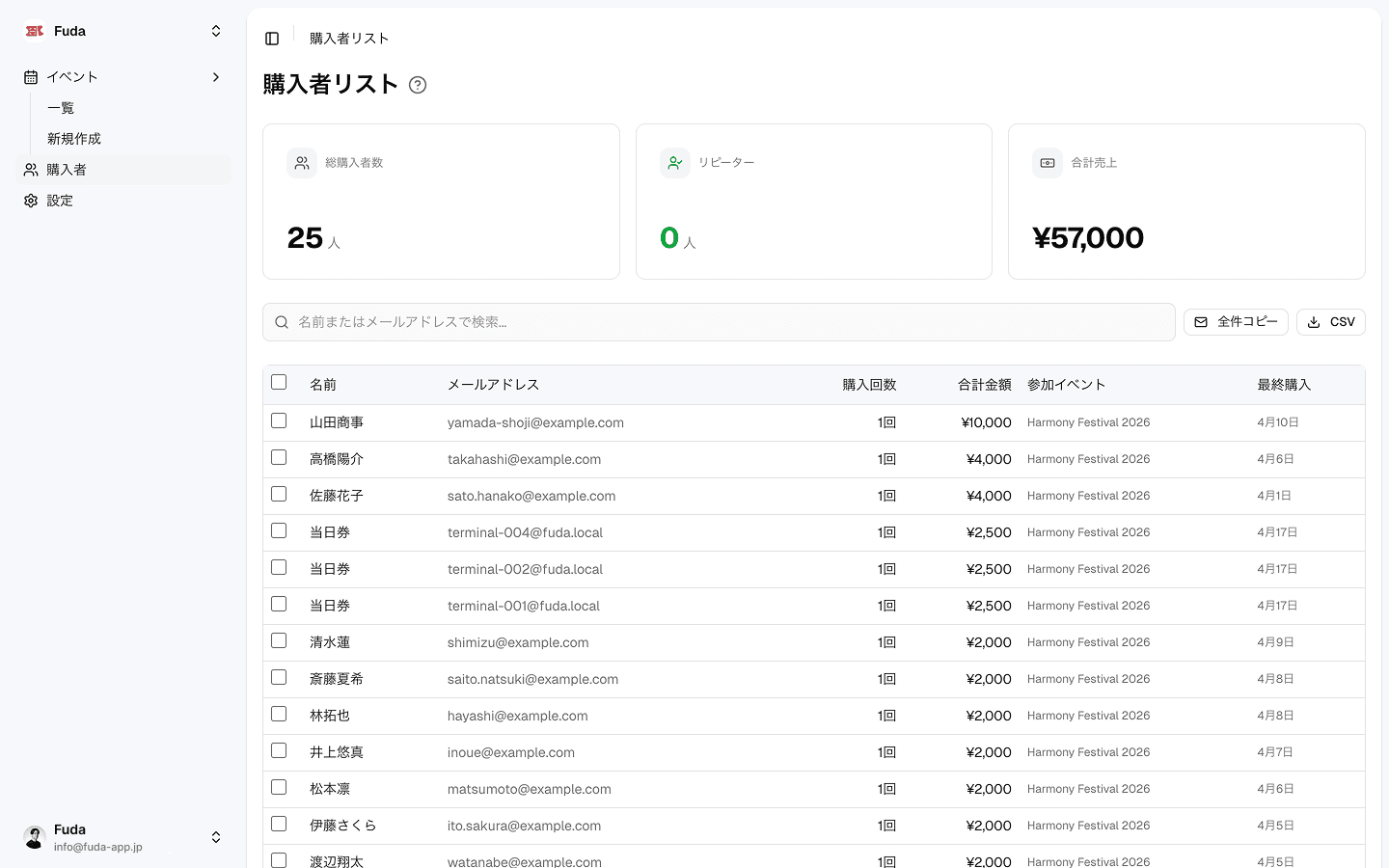Click the people icon on 総購入者数 card
This screenshot has height=868, width=1389.
[x=302, y=163]
